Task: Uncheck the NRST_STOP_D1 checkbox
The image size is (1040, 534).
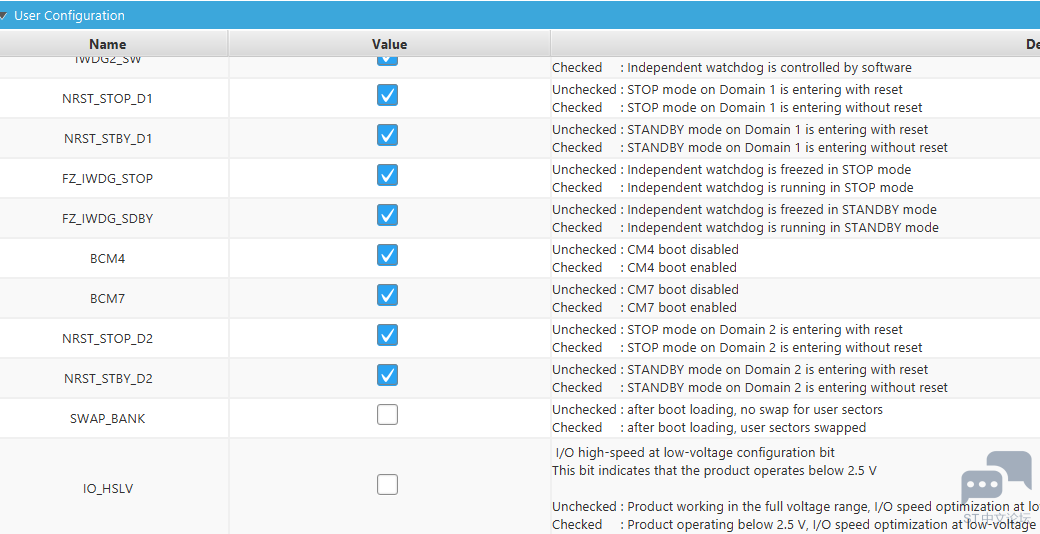Action: [387, 96]
